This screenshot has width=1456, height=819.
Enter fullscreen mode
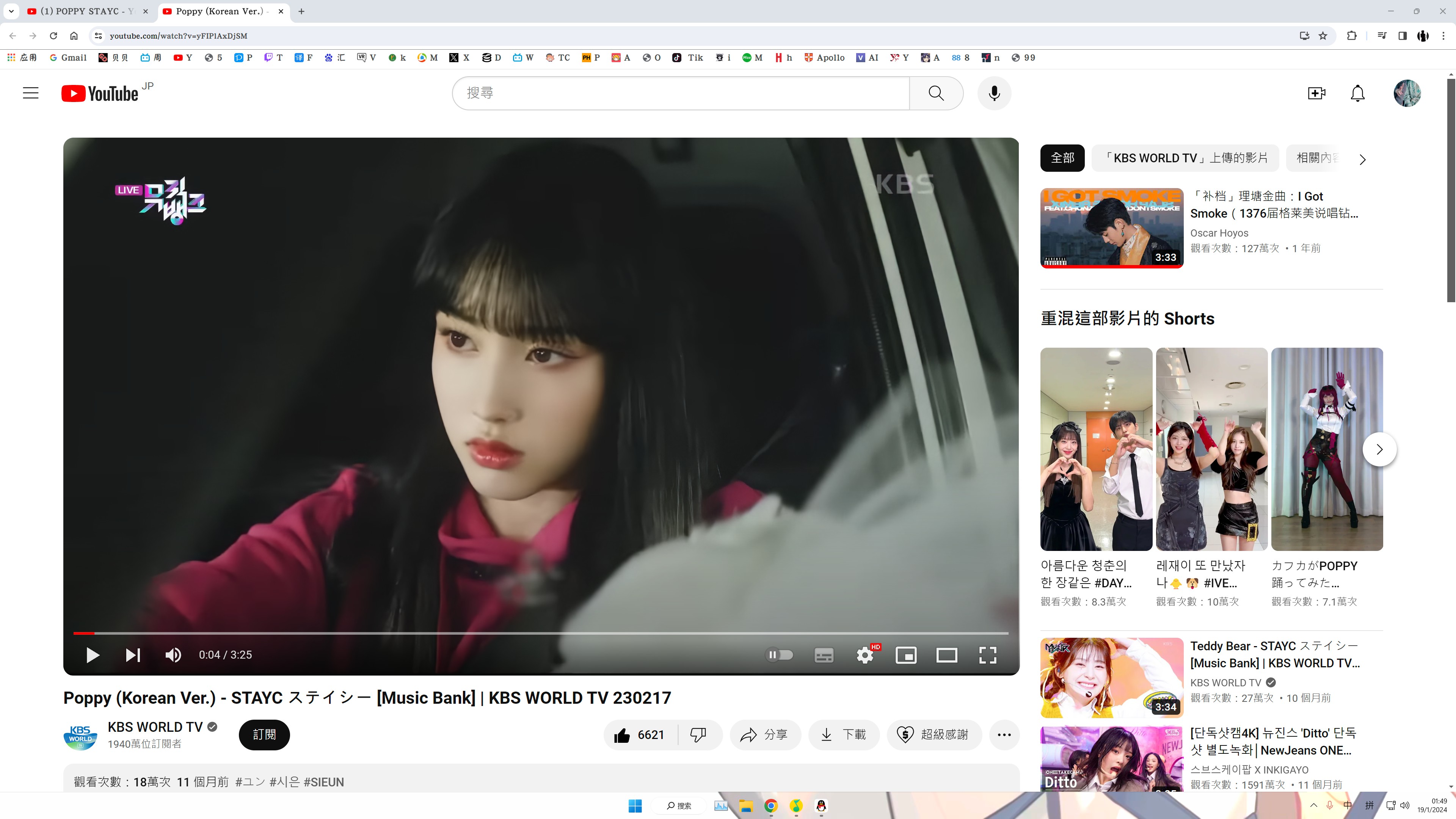pyautogui.click(x=987, y=655)
